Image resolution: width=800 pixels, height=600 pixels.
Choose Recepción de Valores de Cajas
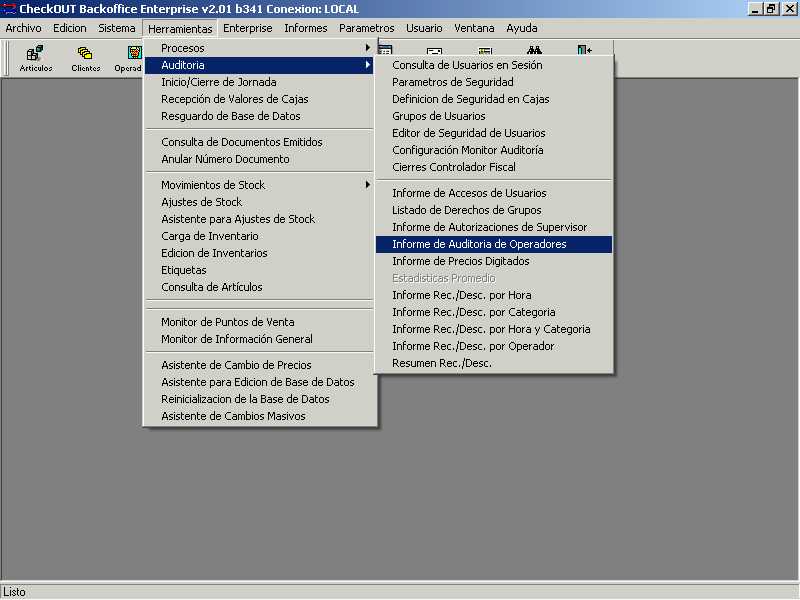click(260, 99)
